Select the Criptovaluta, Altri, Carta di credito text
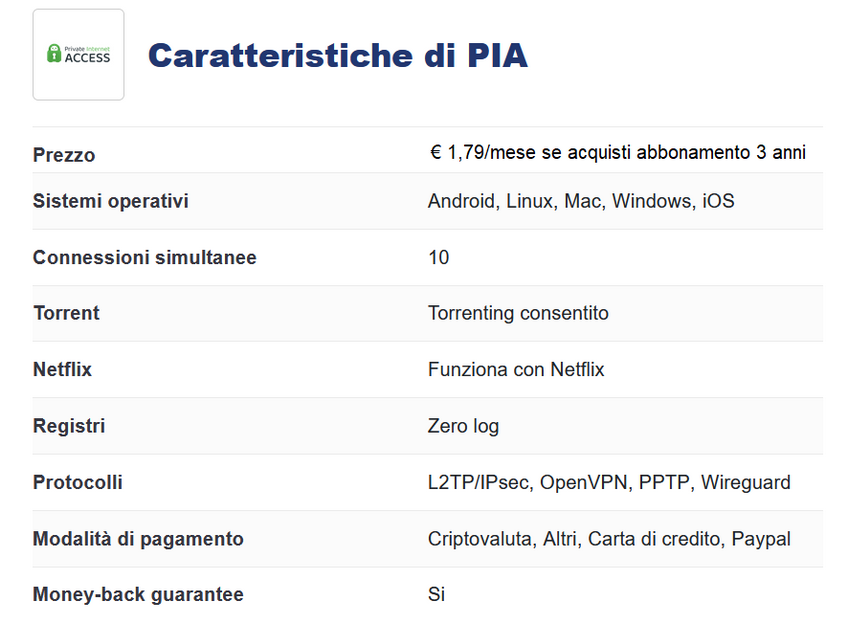Viewport: 847px width, 623px height. [574, 539]
